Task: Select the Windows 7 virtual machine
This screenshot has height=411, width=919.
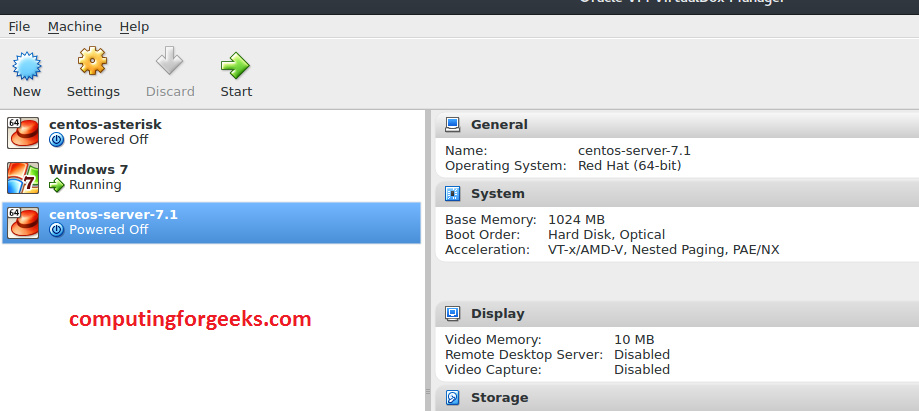Action: (x=211, y=178)
